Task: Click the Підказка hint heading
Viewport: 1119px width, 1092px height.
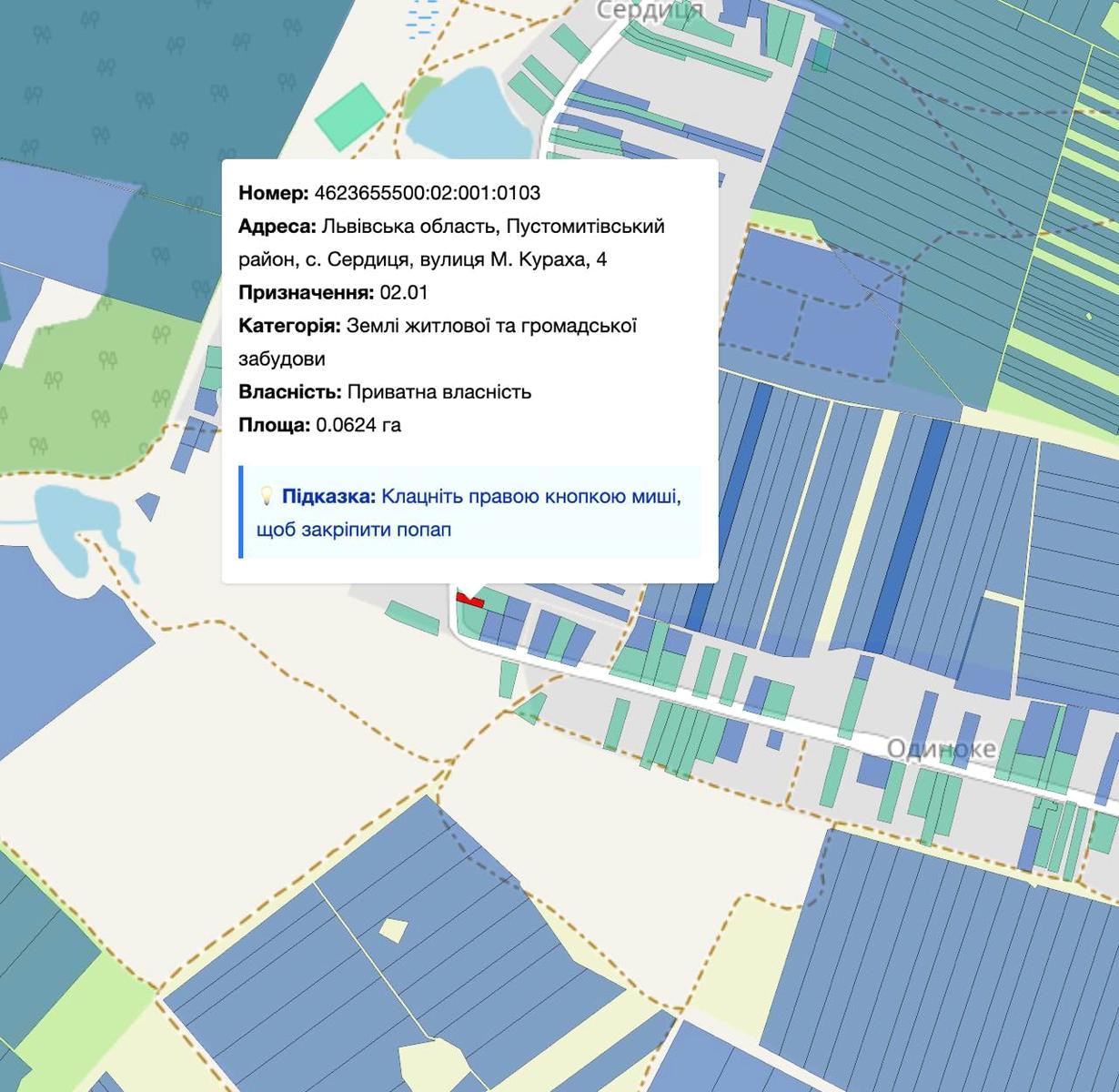Action: 328,496
